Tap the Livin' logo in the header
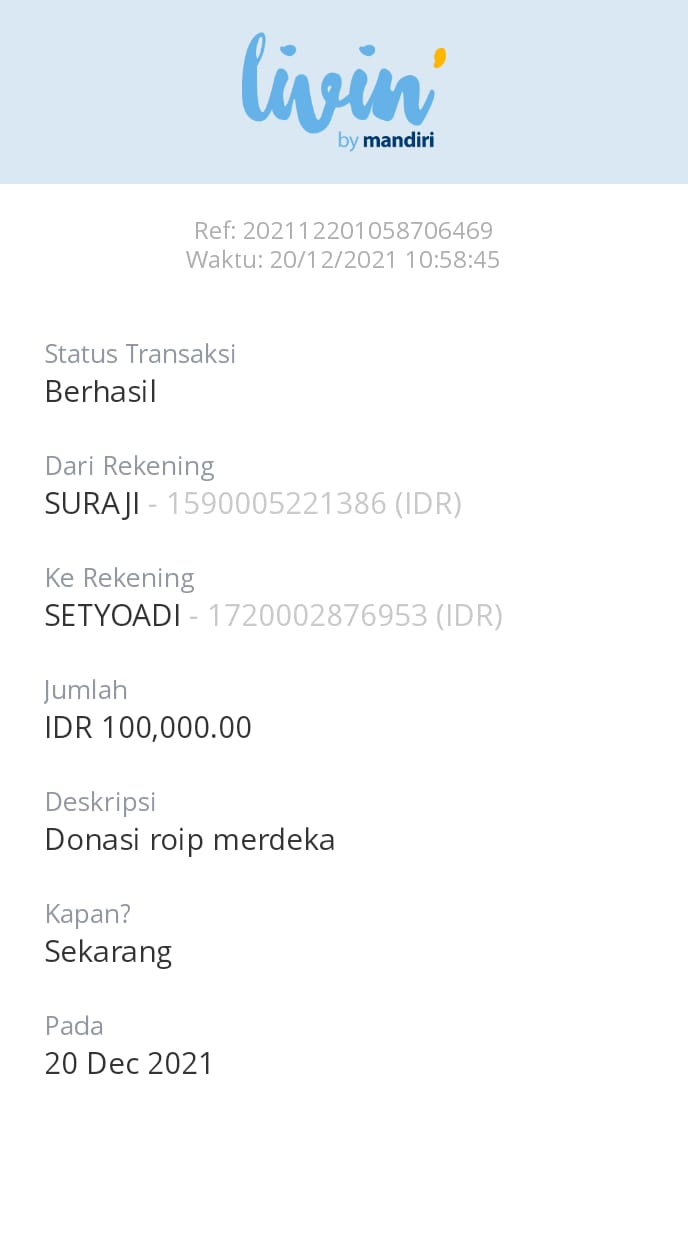 coord(338,84)
